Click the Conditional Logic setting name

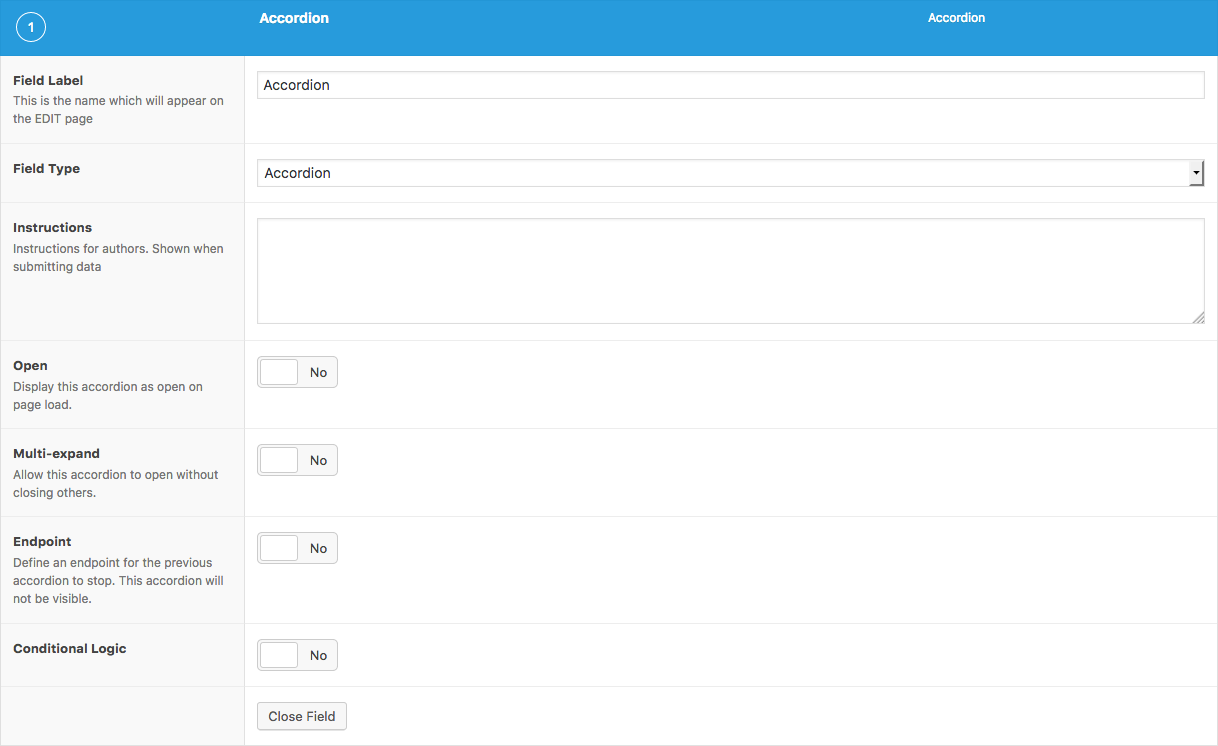[70, 648]
